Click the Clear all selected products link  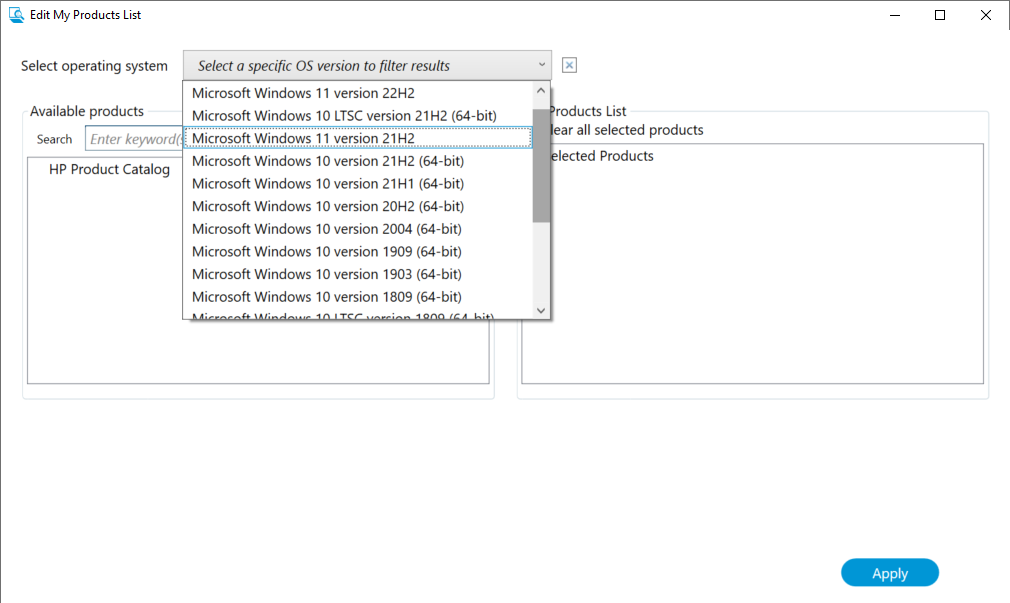626,129
